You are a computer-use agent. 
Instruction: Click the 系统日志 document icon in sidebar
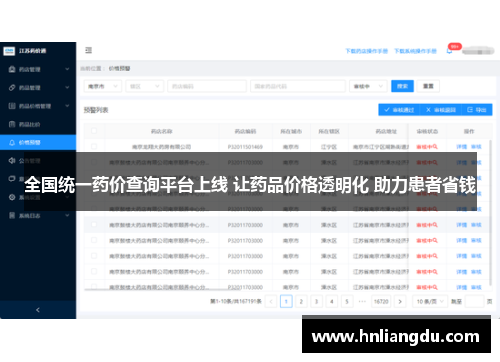[12, 216]
